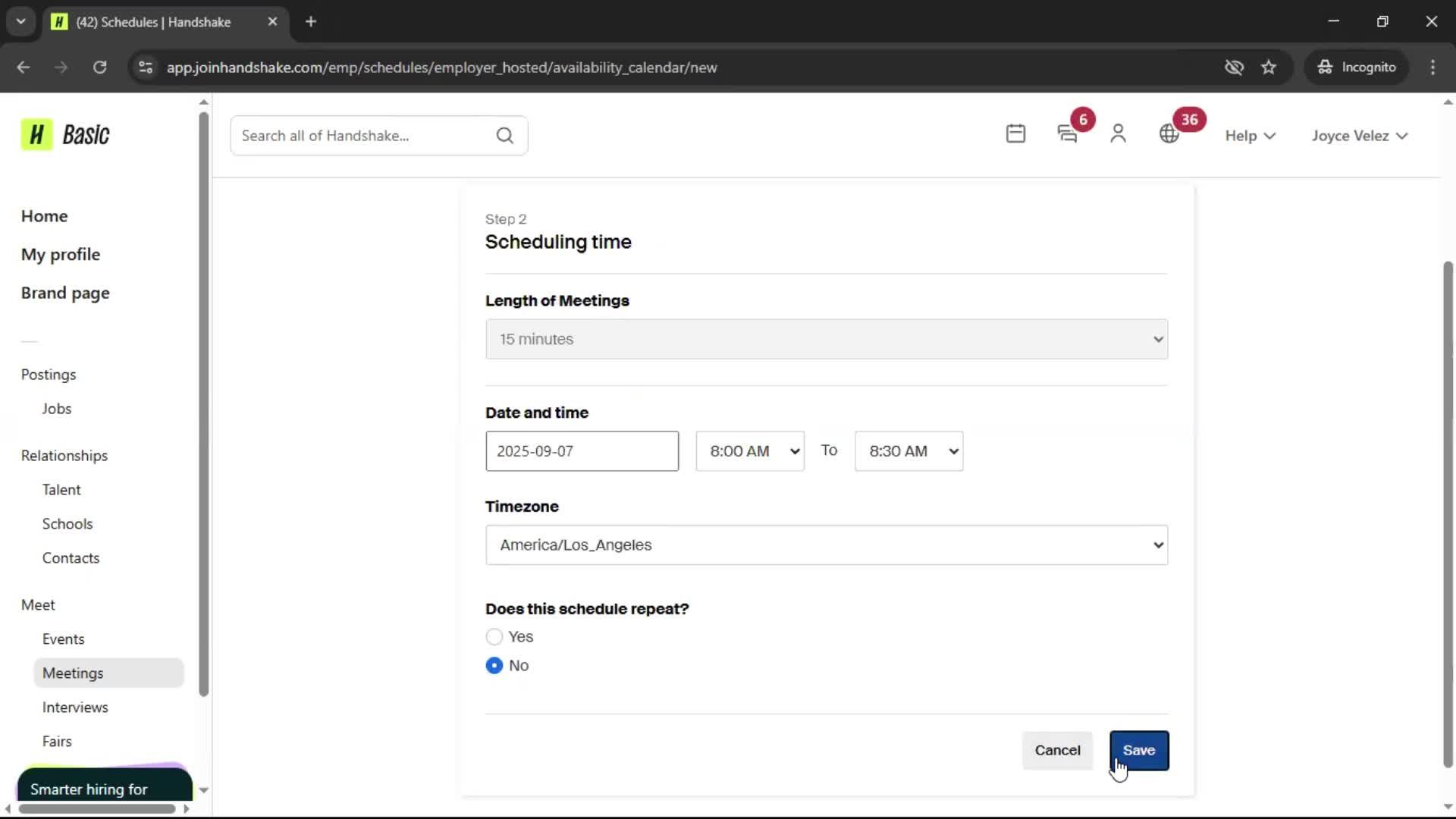Viewport: 1456px width, 819px height.
Task: Expand Joyce Velez account menu
Action: 1360,136
